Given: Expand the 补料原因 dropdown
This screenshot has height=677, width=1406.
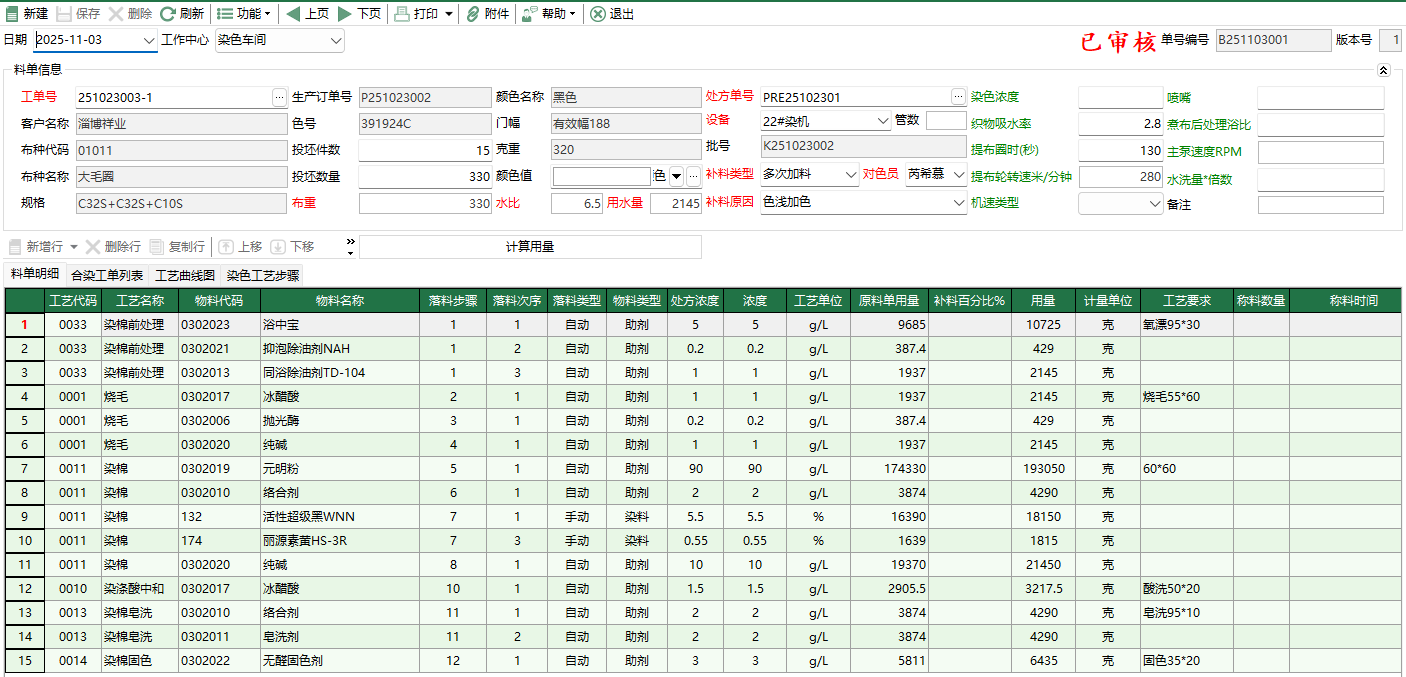Looking at the screenshot, I should [x=959, y=202].
